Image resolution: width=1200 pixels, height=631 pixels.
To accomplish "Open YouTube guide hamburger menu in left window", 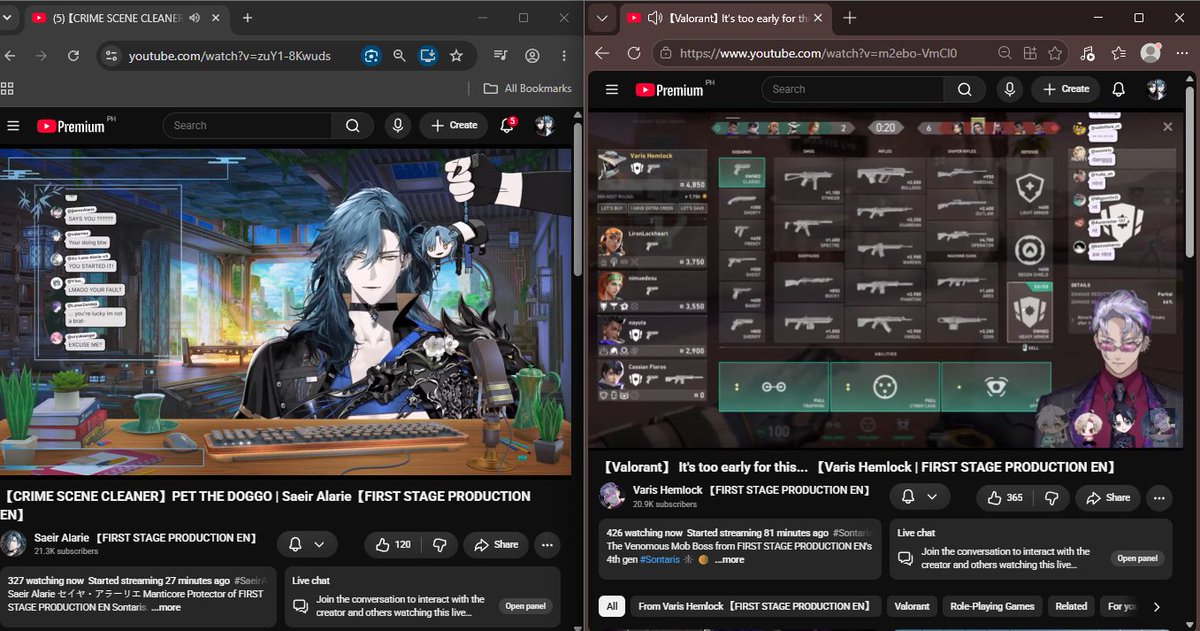I will (13, 126).
